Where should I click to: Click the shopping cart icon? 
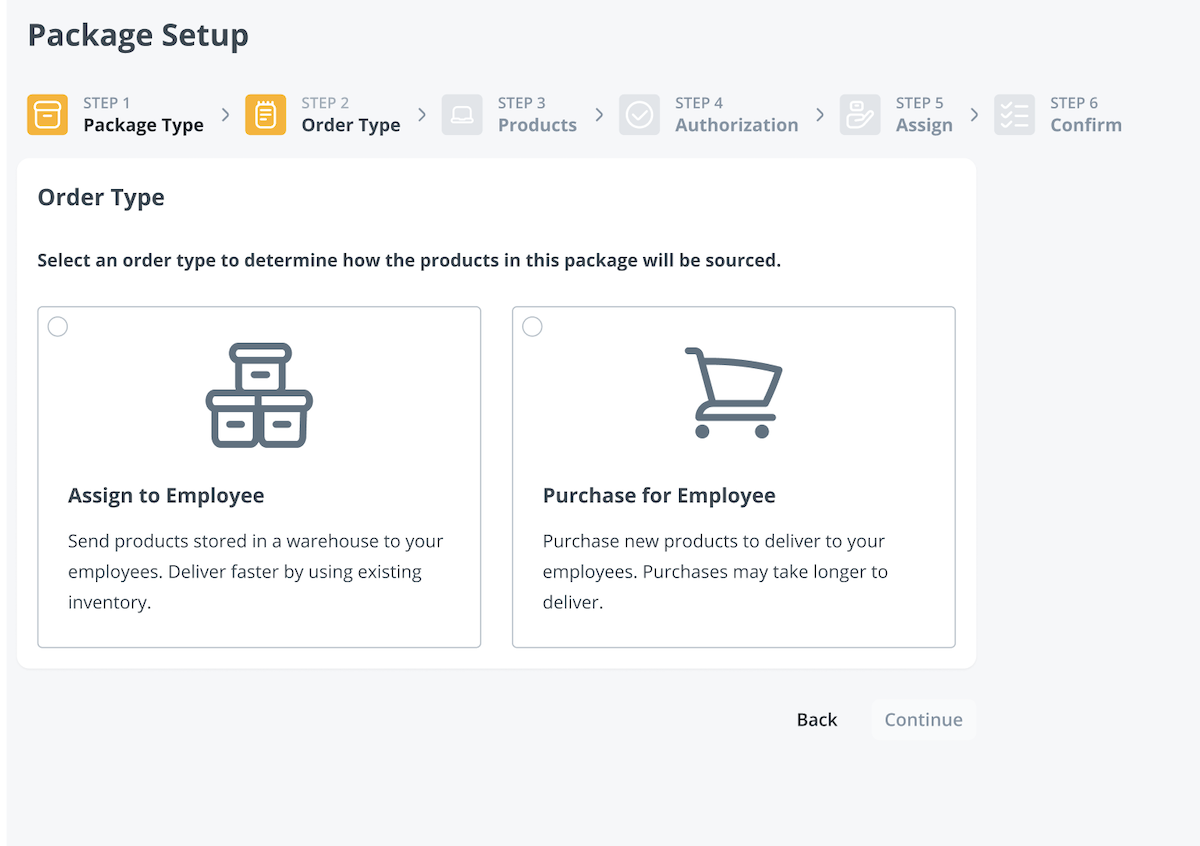point(733,392)
